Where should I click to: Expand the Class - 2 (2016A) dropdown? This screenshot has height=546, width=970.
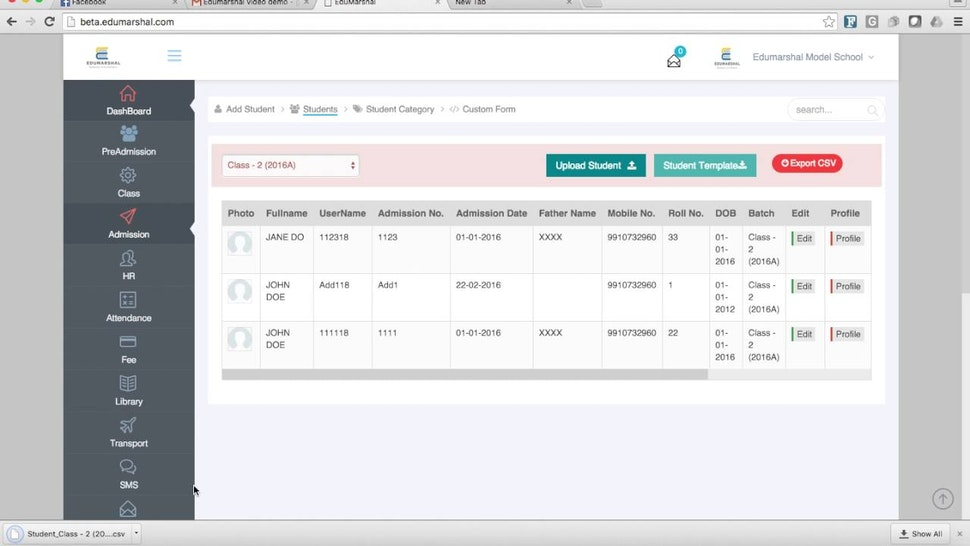(x=290, y=165)
